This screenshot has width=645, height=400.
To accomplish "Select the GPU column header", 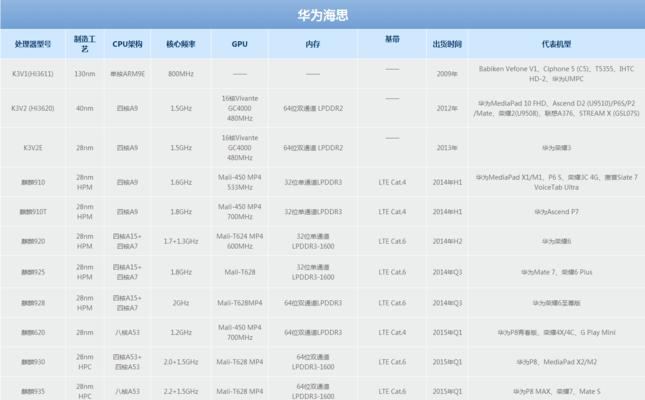I will (239, 44).
